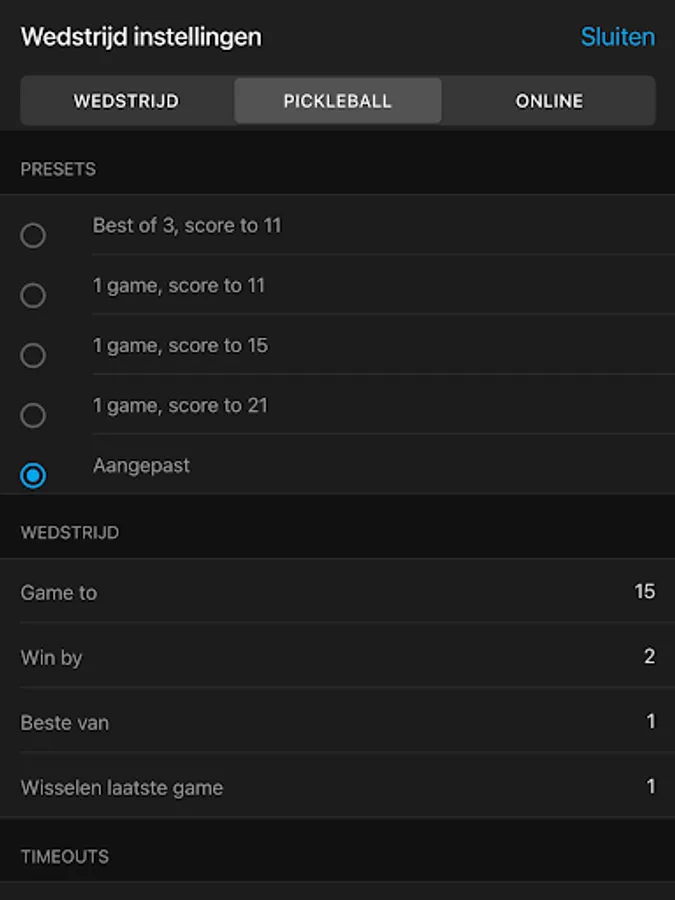The height and width of the screenshot is (900, 675).
Task: Click the 'Best of 3, score to 11' label
Action: click(187, 226)
